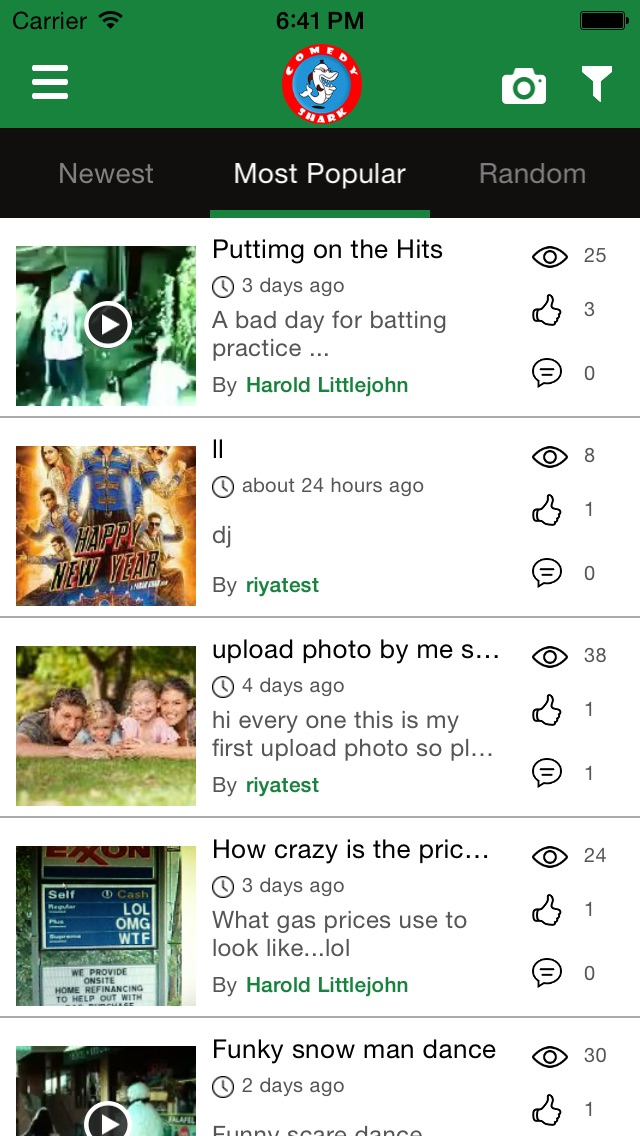Open riyatest profile link on the dj post

282,585
